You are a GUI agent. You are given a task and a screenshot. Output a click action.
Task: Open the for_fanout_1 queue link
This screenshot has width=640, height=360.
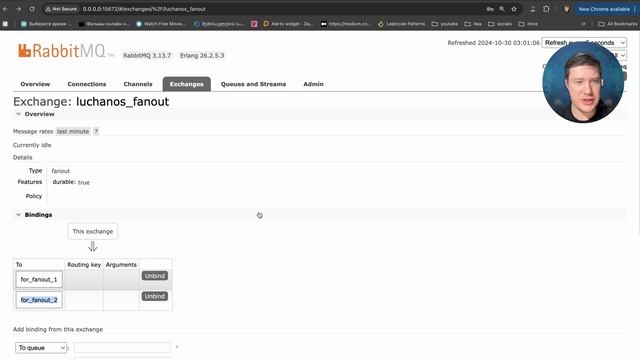pos(39,280)
